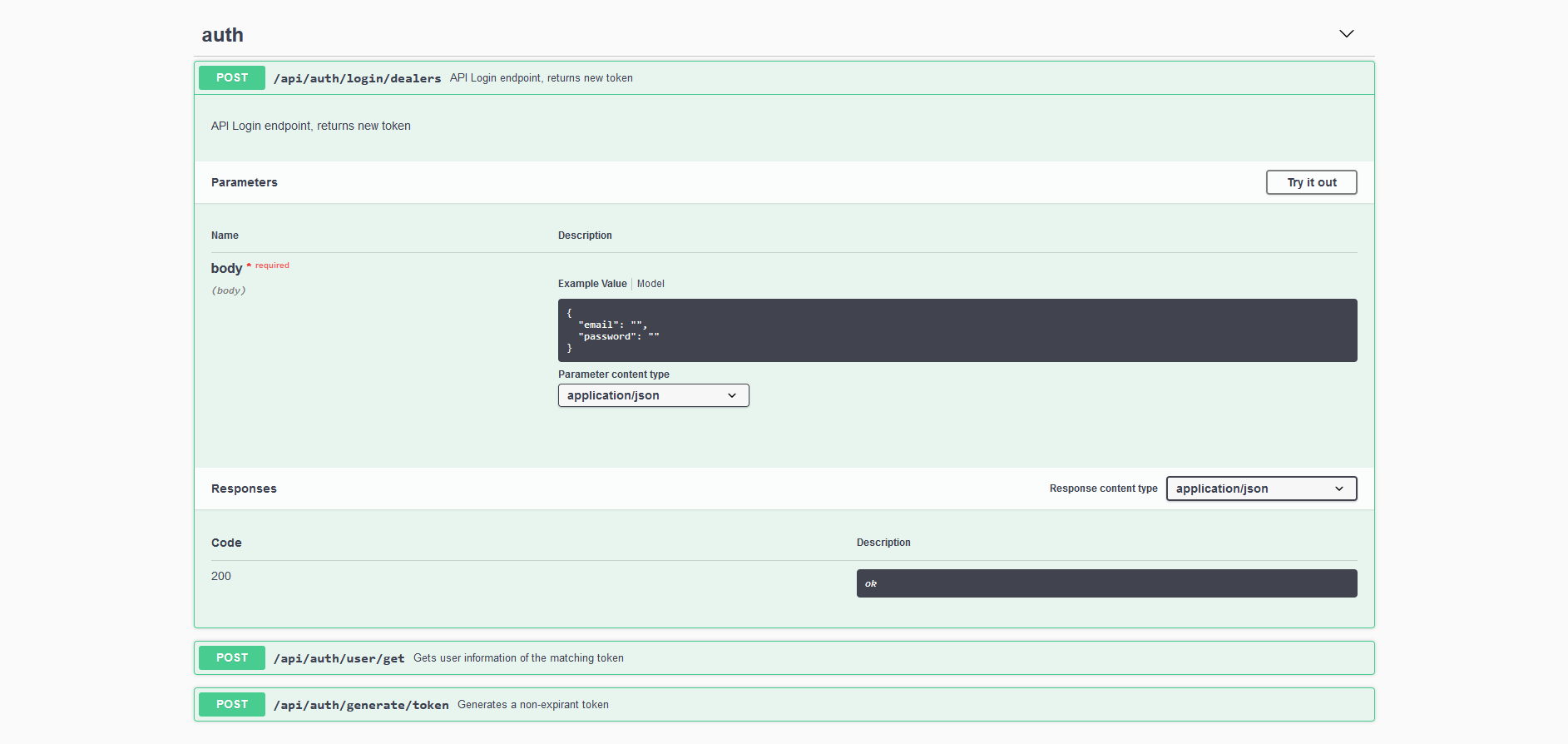1568x744 pixels.
Task: Click the Name column header
Action: pos(225,236)
